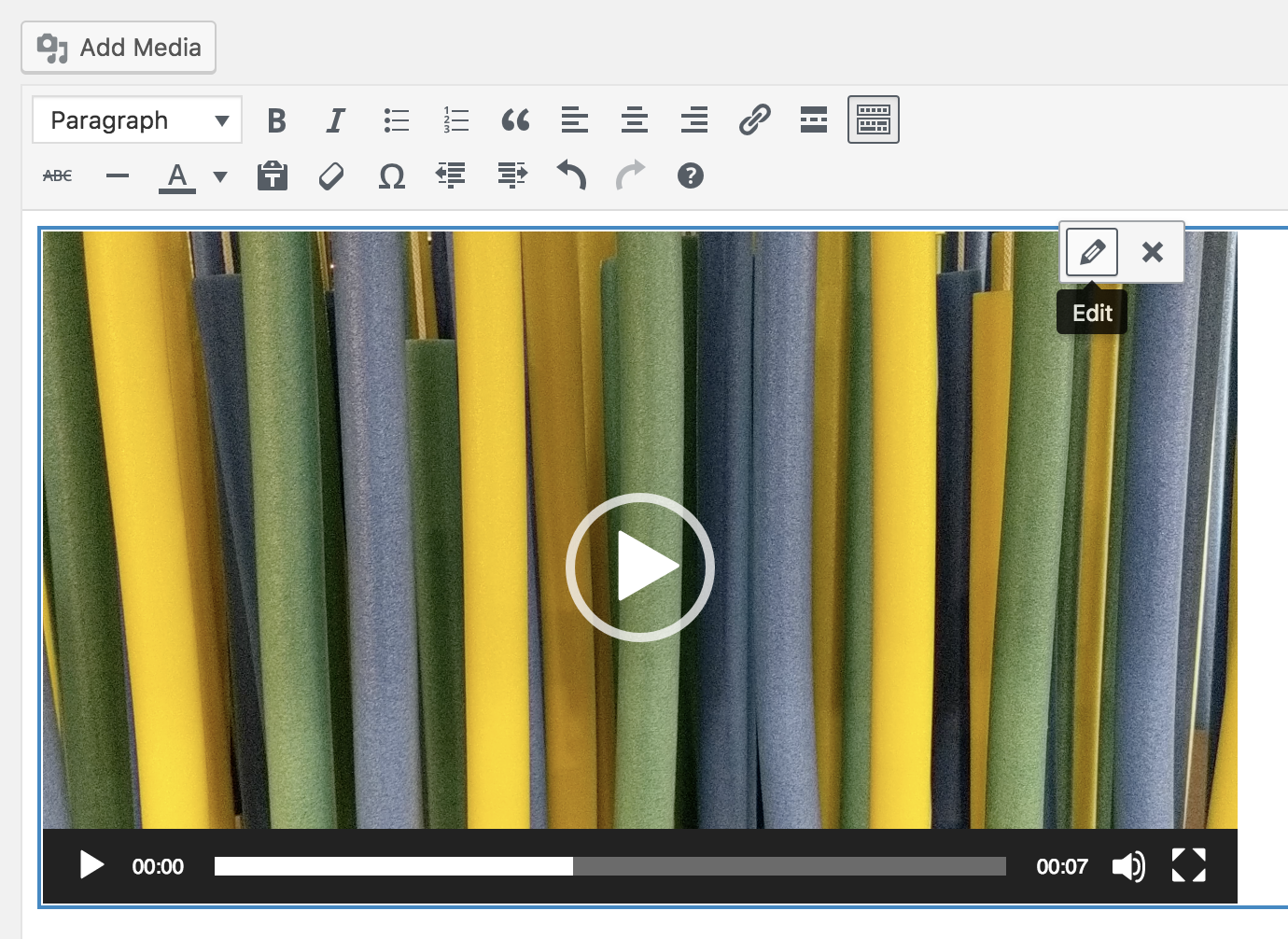Open keyboard shortcuts help
The image size is (1288, 939).
click(691, 175)
